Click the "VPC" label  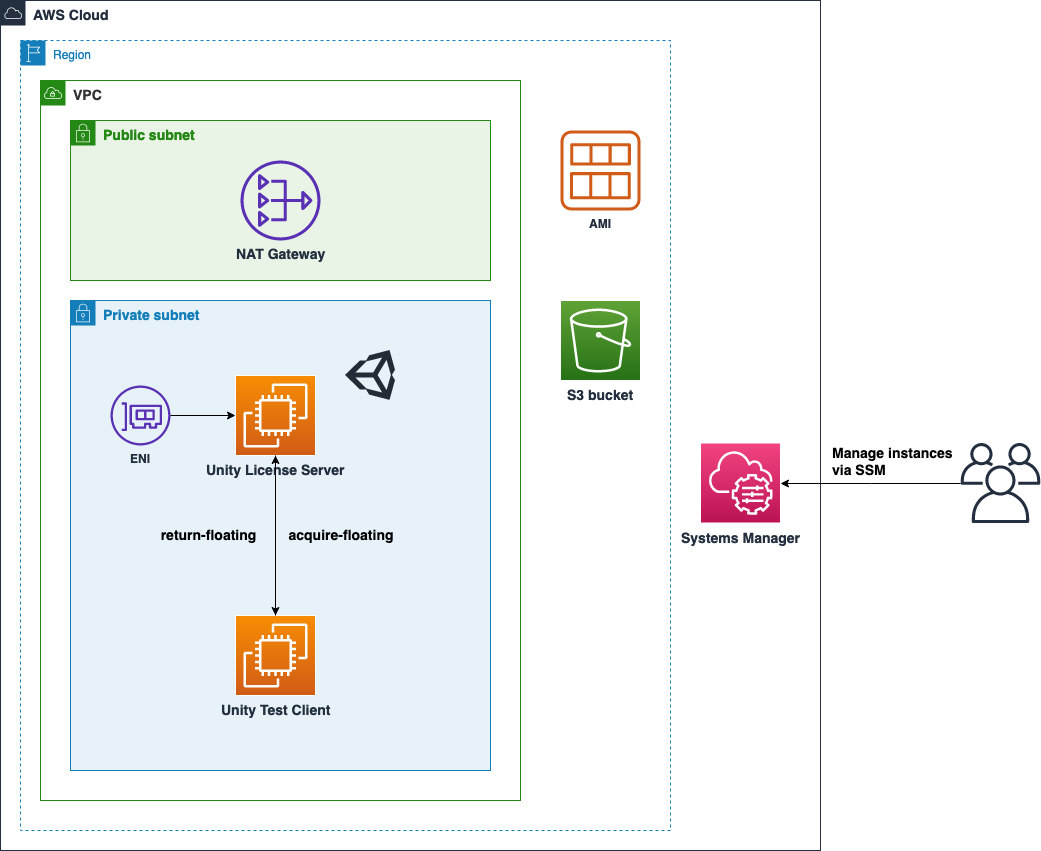87,95
